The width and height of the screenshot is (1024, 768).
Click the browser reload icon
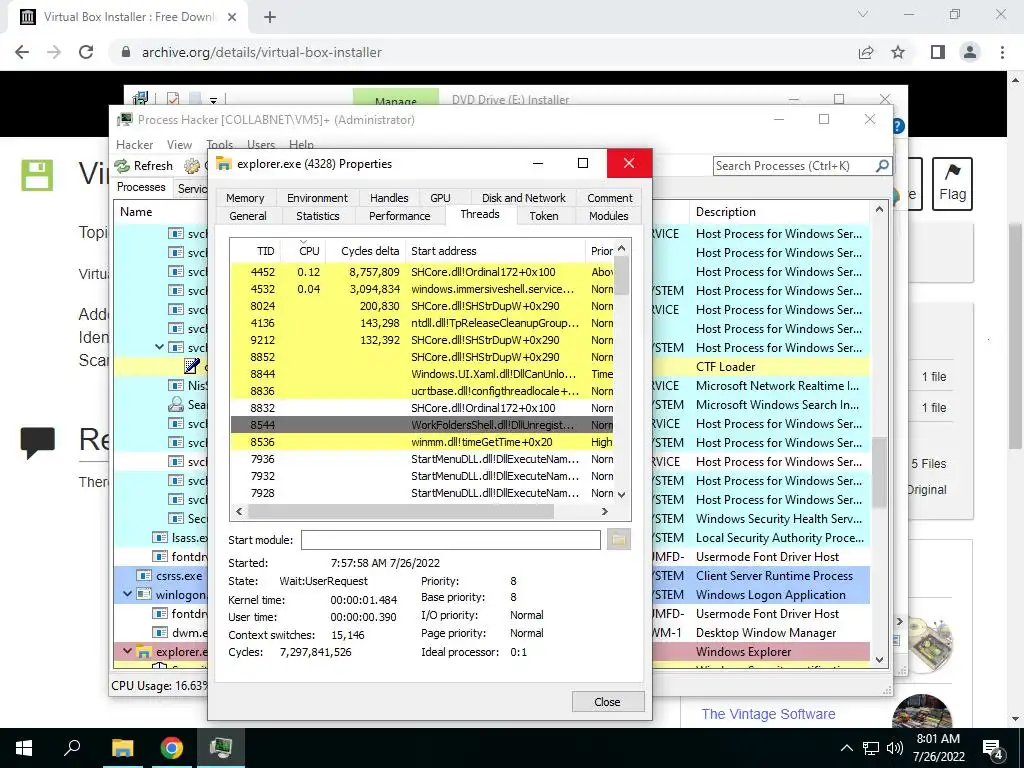[x=86, y=52]
